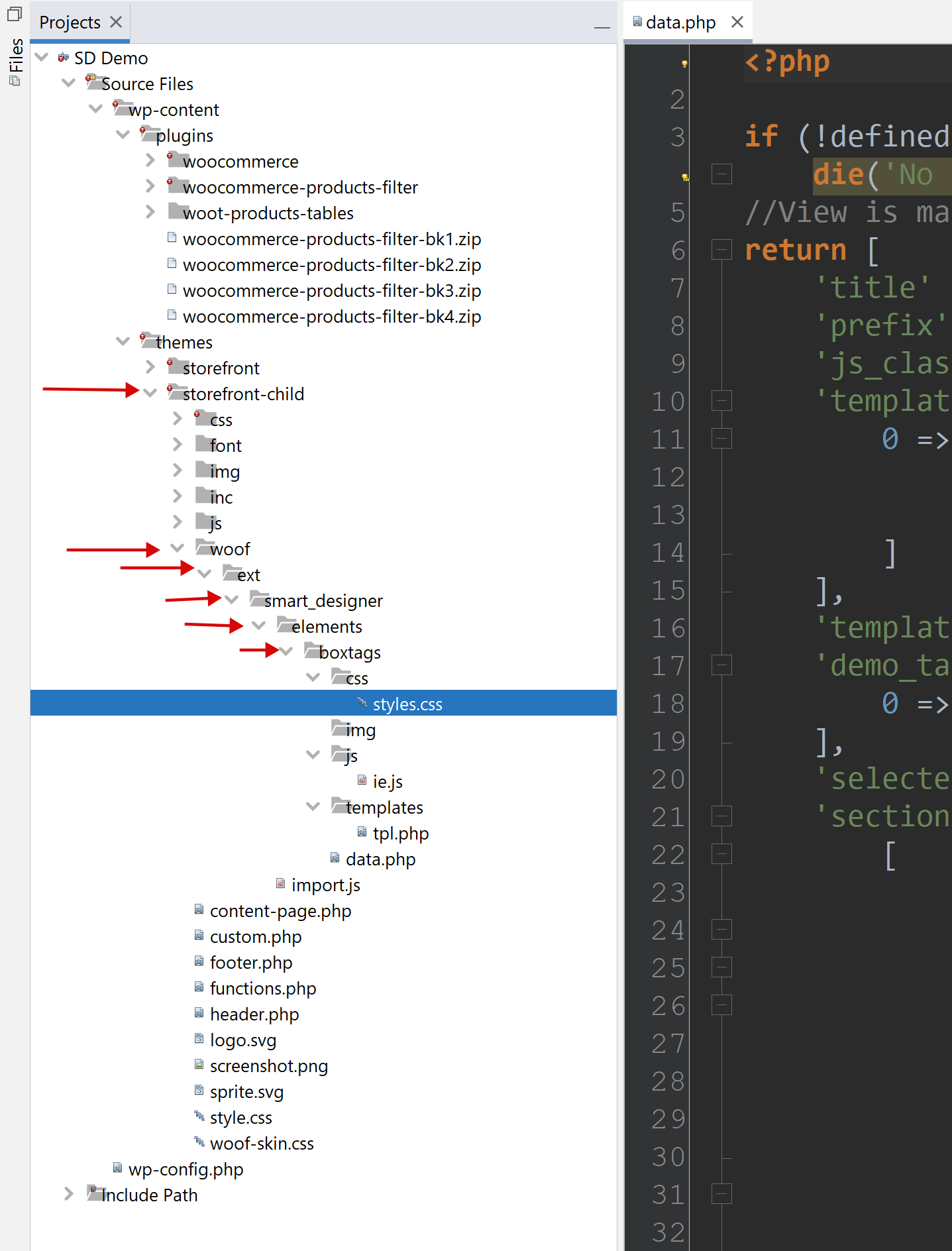Click the woocommerce plugin folder icon
The image size is (952, 1251).
pyautogui.click(x=174, y=160)
